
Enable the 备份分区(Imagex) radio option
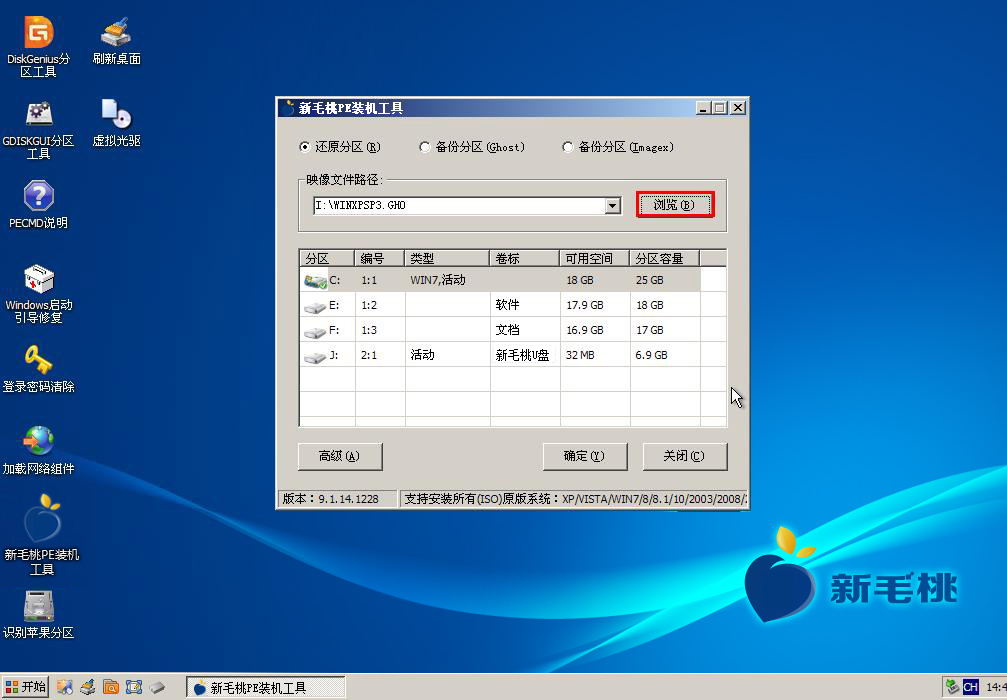click(618, 147)
